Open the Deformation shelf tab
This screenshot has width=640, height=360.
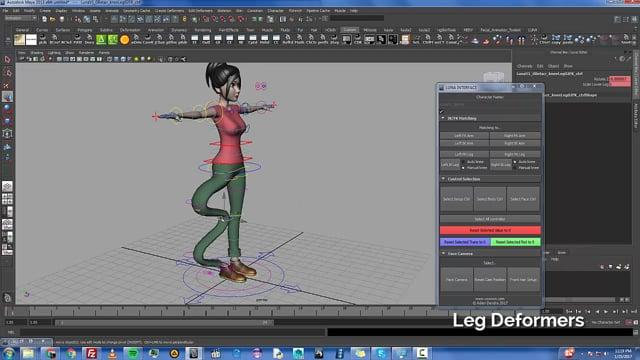[130, 30]
